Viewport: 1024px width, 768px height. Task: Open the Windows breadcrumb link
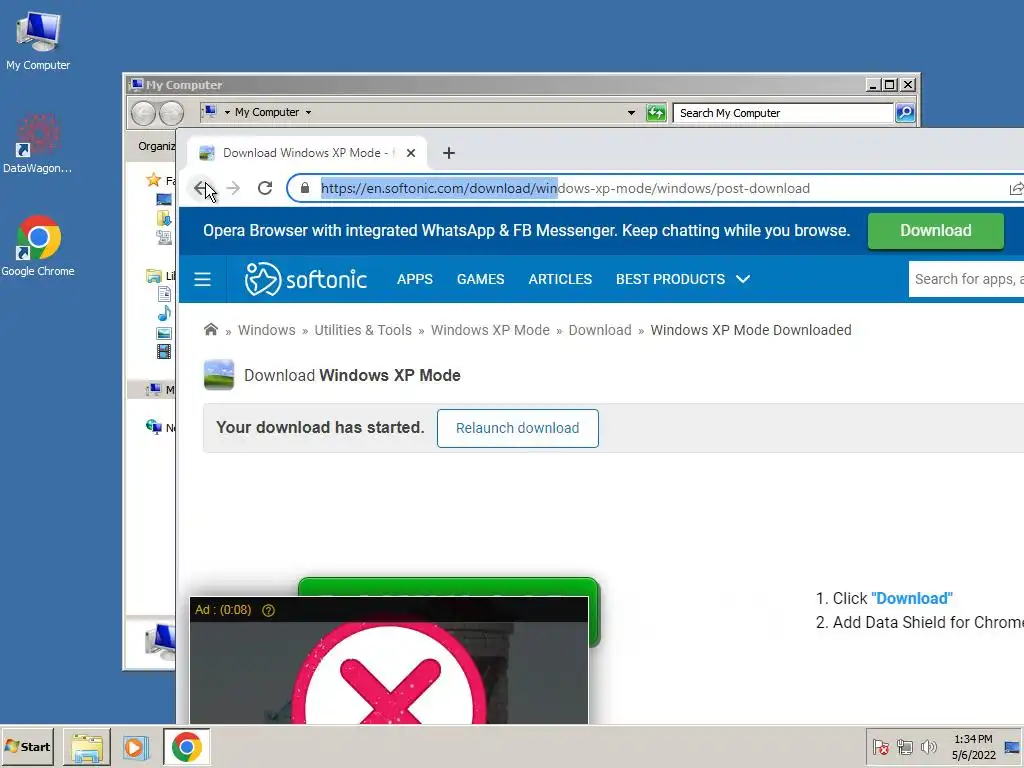(x=266, y=330)
